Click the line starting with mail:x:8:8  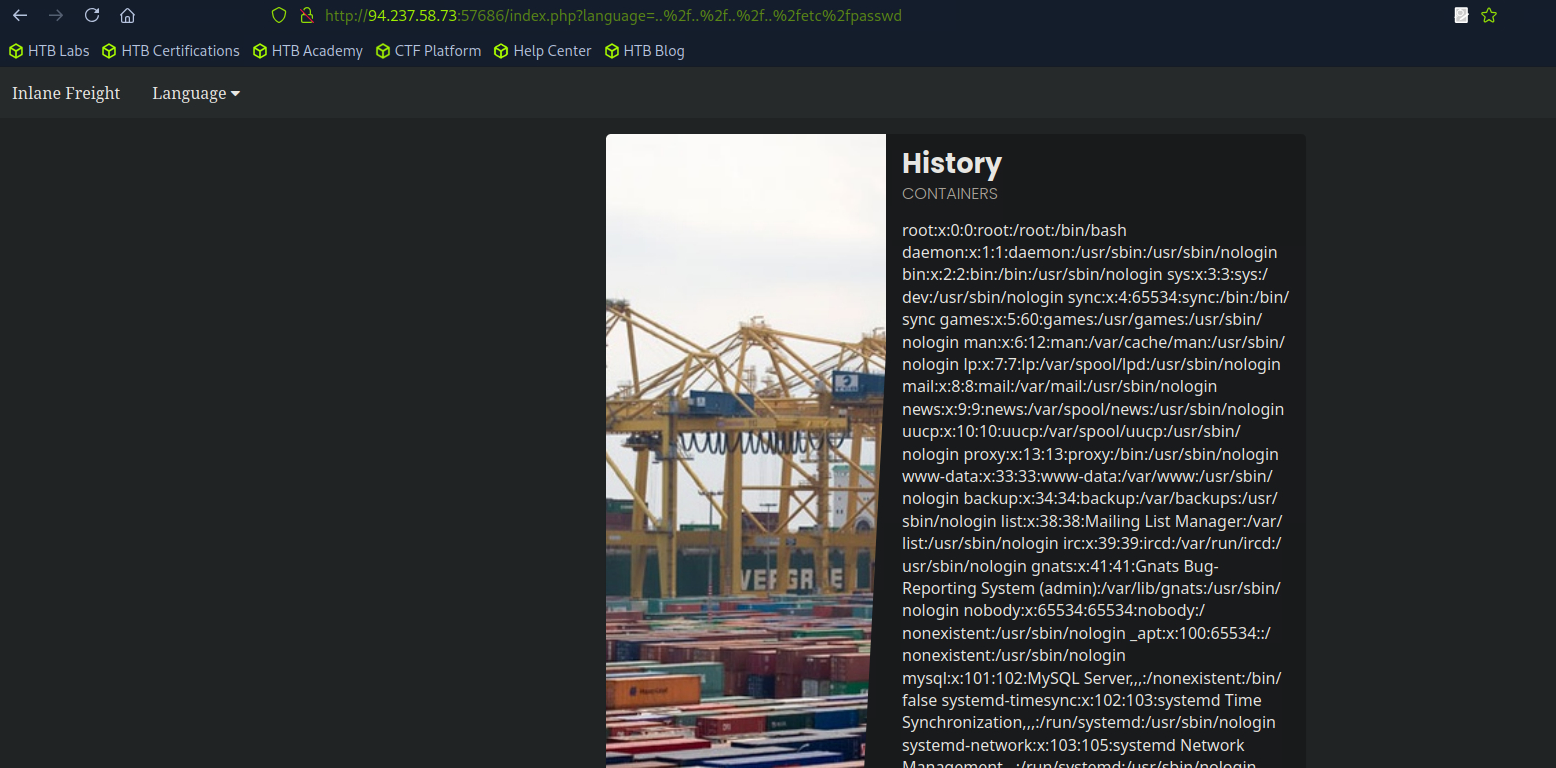pos(1060,387)
